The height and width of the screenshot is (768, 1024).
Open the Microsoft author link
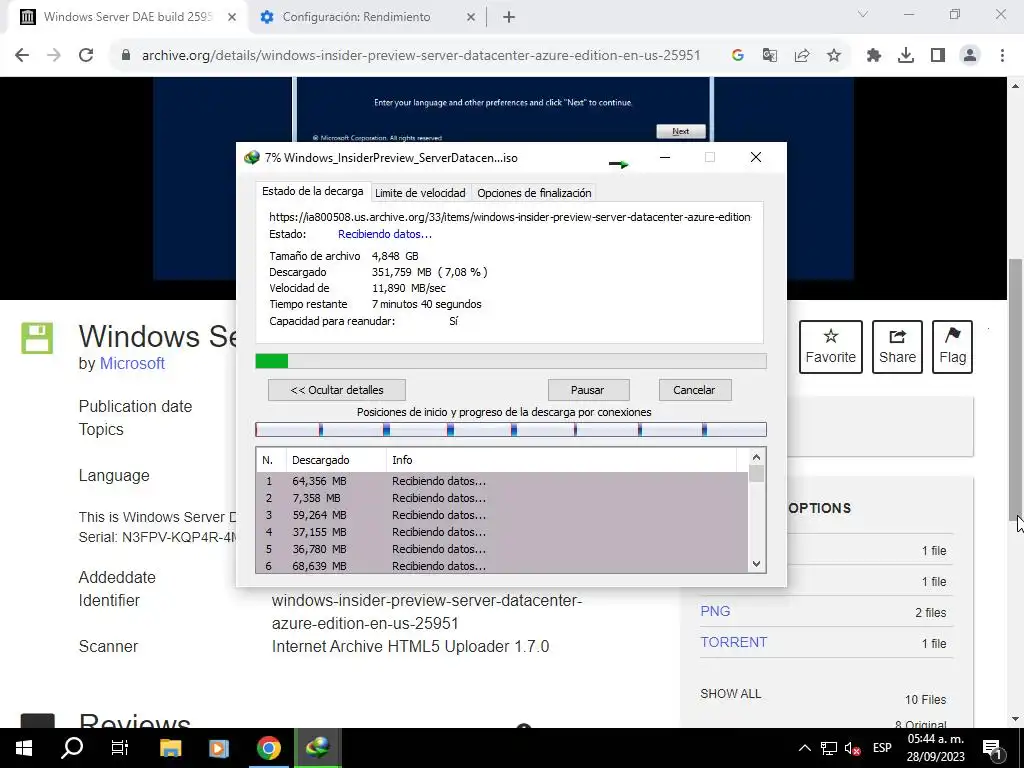132,364
